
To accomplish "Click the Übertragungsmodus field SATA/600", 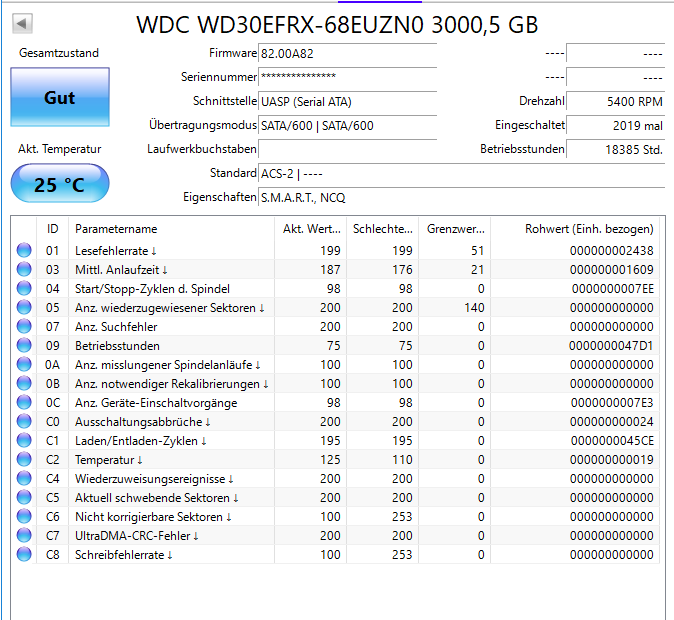I will tap(347, 126).
